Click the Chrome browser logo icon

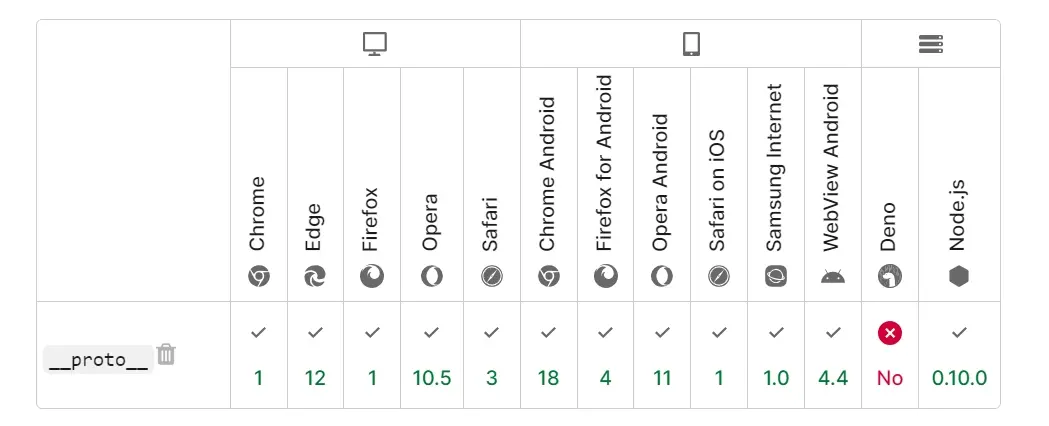tap(259, 276)
